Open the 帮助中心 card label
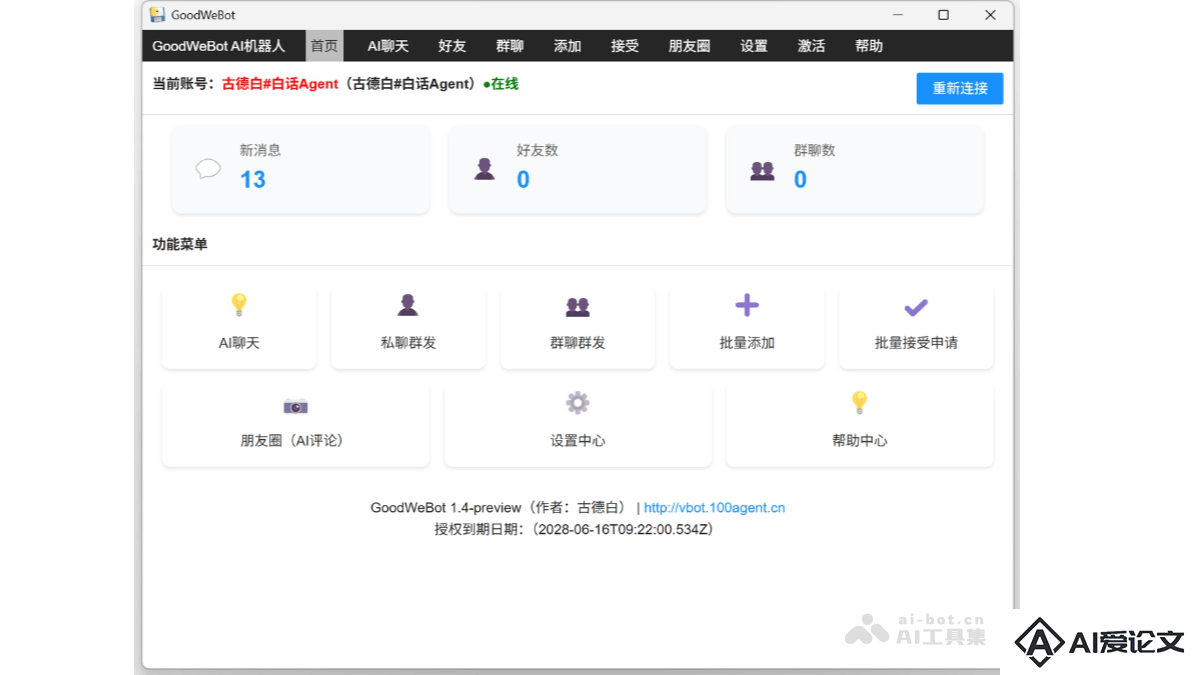The width and height of the screenshot is (1200, 675). point(859,440)
